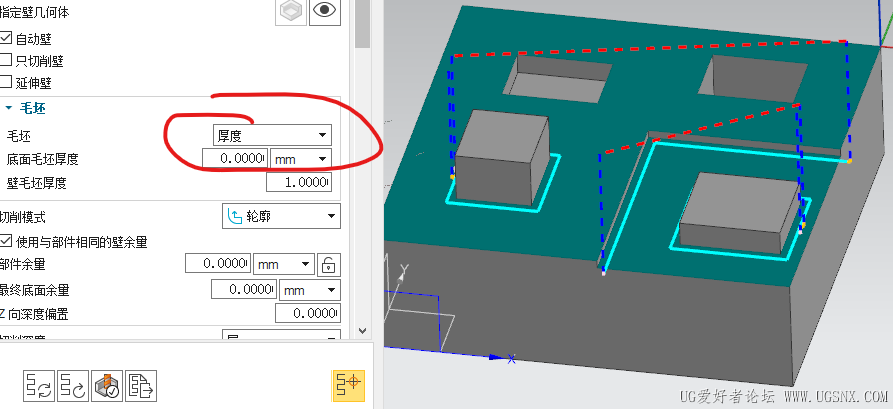Click the 指定壁几何体 label
The height and width of the screenshot is (409, 893).
click(34, 11)
